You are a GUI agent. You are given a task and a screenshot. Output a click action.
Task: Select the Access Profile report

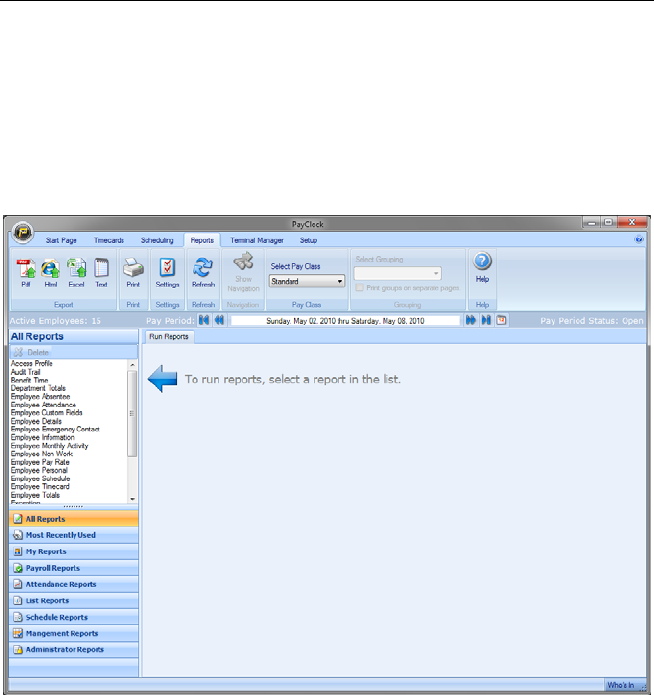tap(31, 363)
